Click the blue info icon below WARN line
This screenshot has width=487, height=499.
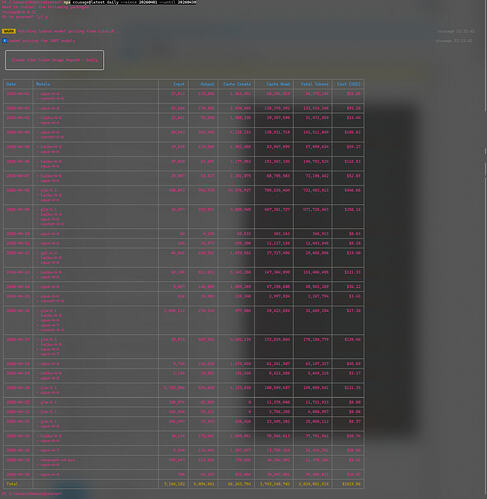click(x=5, y=41)
